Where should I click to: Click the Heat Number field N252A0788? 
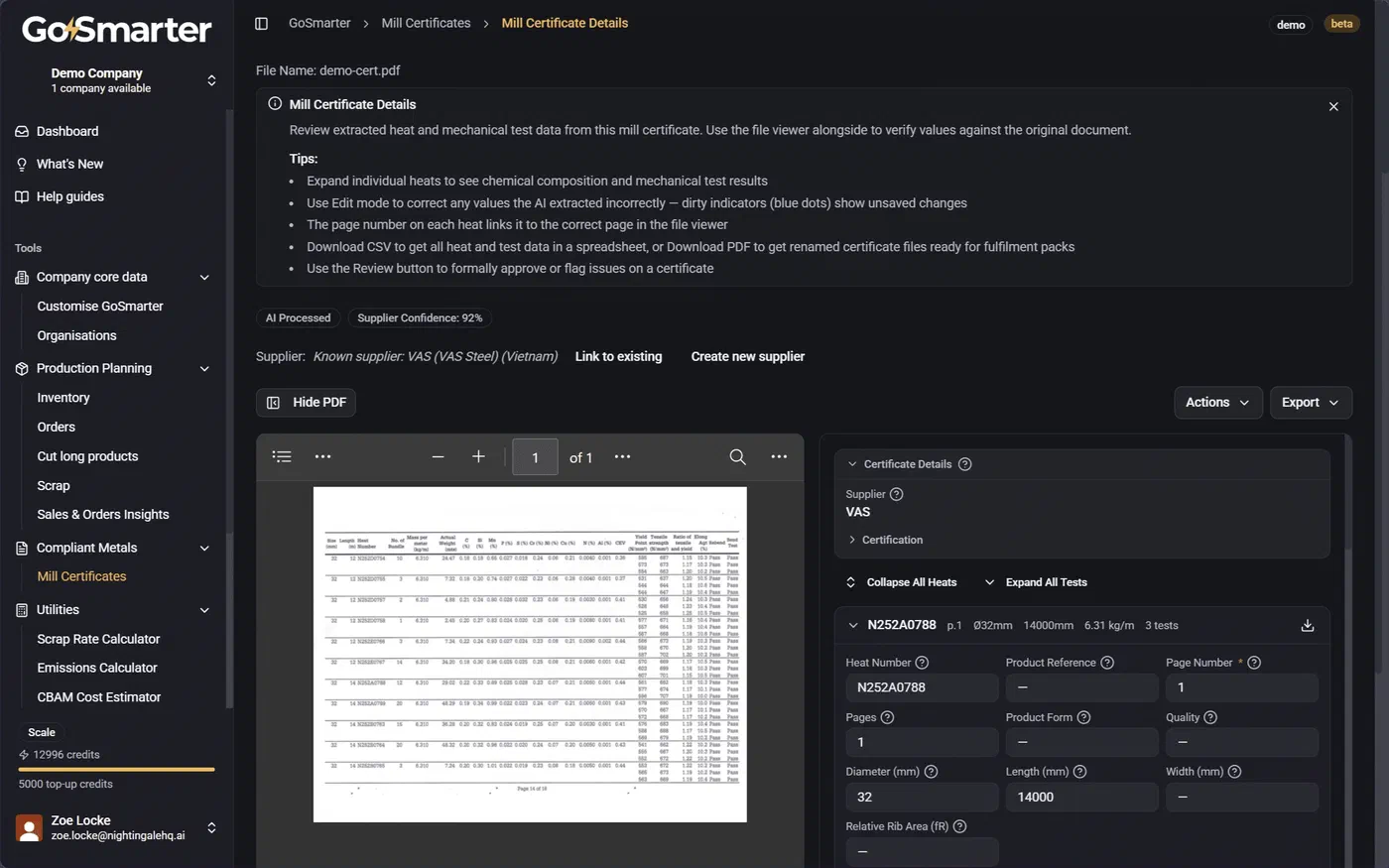922,687
